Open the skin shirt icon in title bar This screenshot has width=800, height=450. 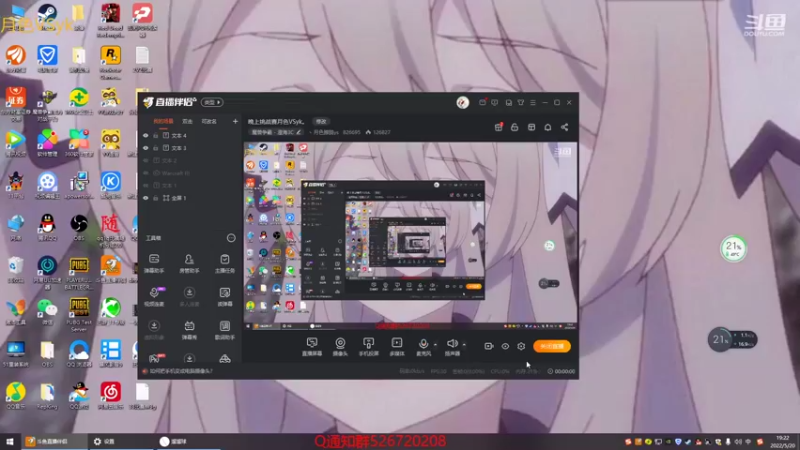pyautogui.click(x=521, y=103)
